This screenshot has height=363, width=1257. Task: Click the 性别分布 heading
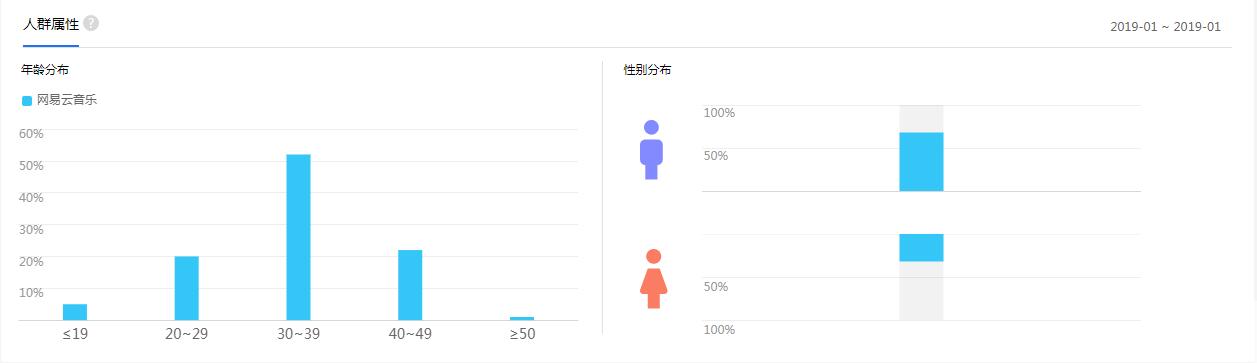click(x=648, y=70)
